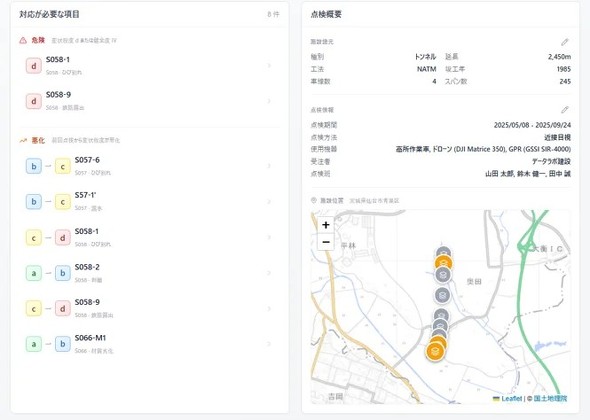The image size is (590, 420).
Task: Open the S57-1' deterioration row
Action: coord(150,201)
